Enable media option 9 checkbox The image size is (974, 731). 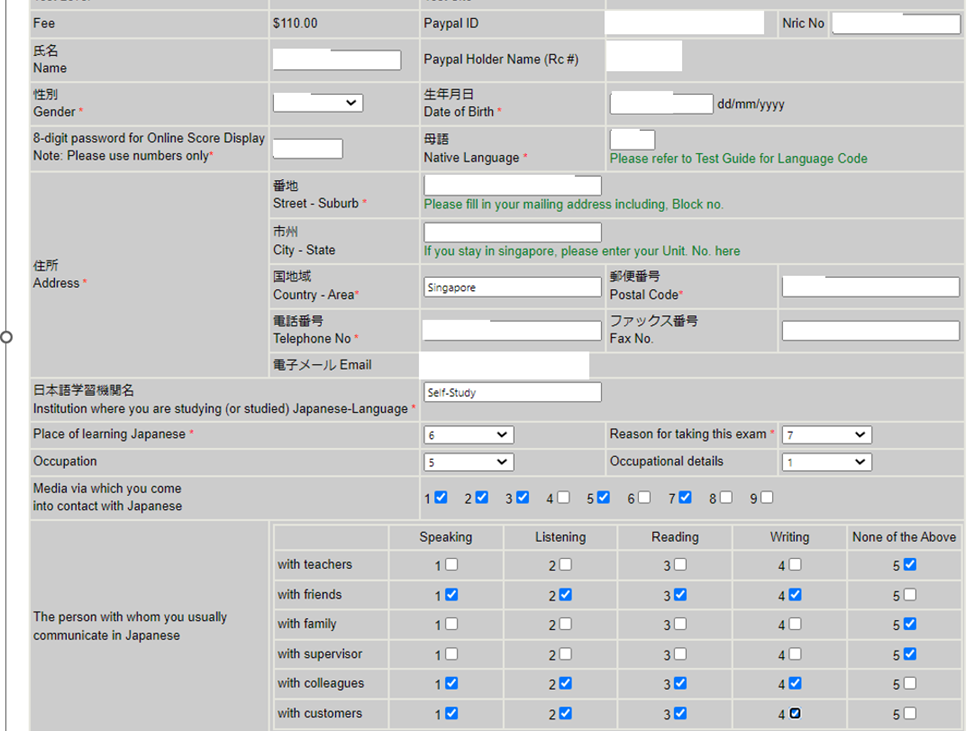[x=766, y=498]
